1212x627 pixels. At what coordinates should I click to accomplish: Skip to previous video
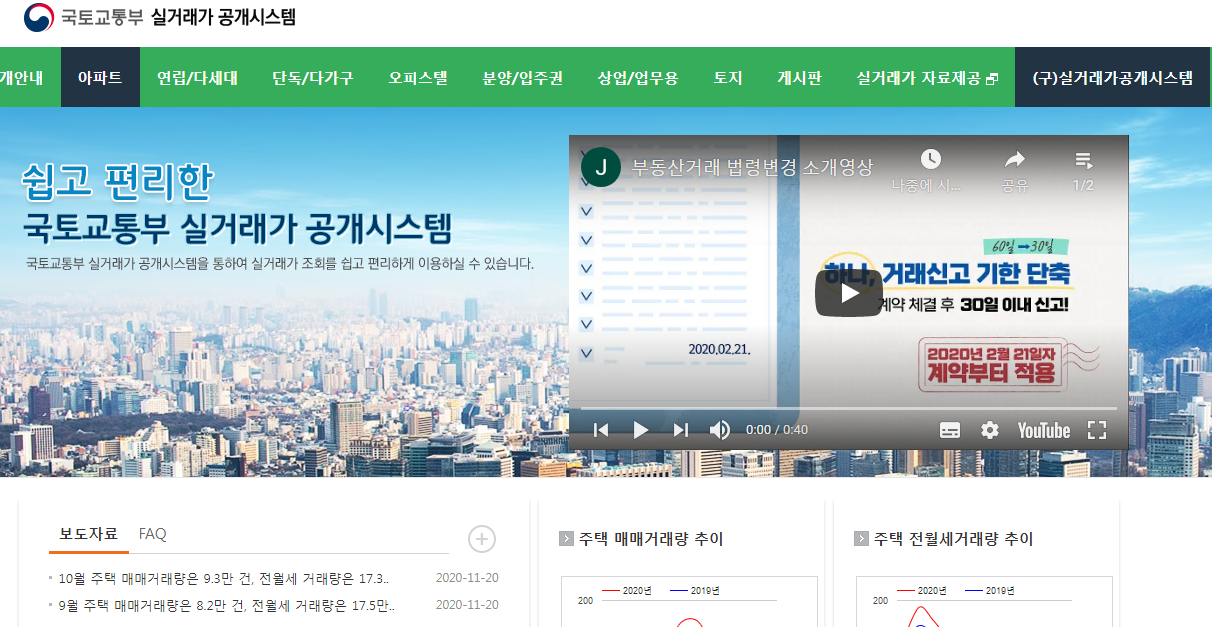601,430
